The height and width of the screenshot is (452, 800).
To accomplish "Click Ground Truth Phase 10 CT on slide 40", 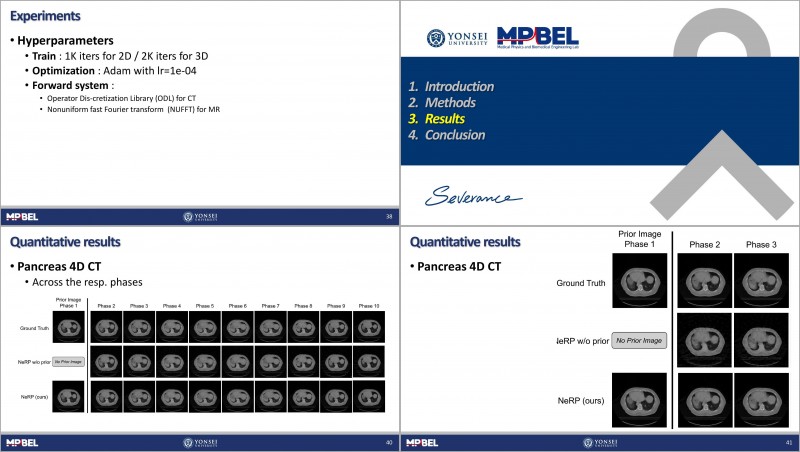I will point(369,328).
